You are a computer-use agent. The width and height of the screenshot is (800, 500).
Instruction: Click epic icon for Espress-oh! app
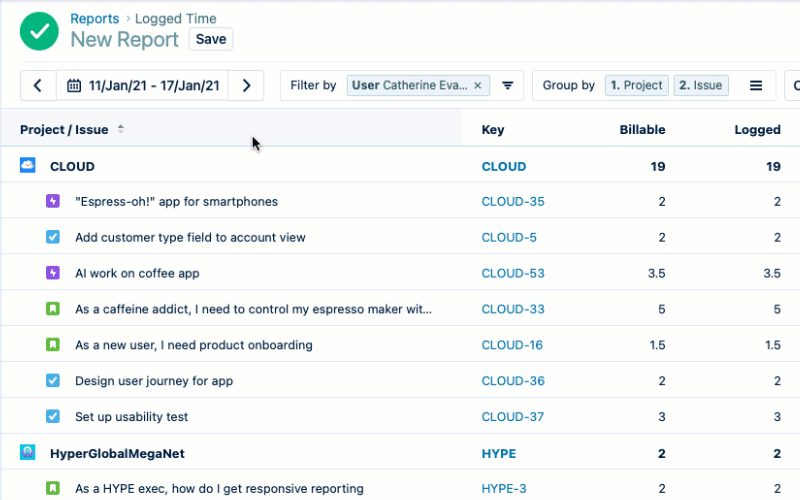[x=53, y=201]
